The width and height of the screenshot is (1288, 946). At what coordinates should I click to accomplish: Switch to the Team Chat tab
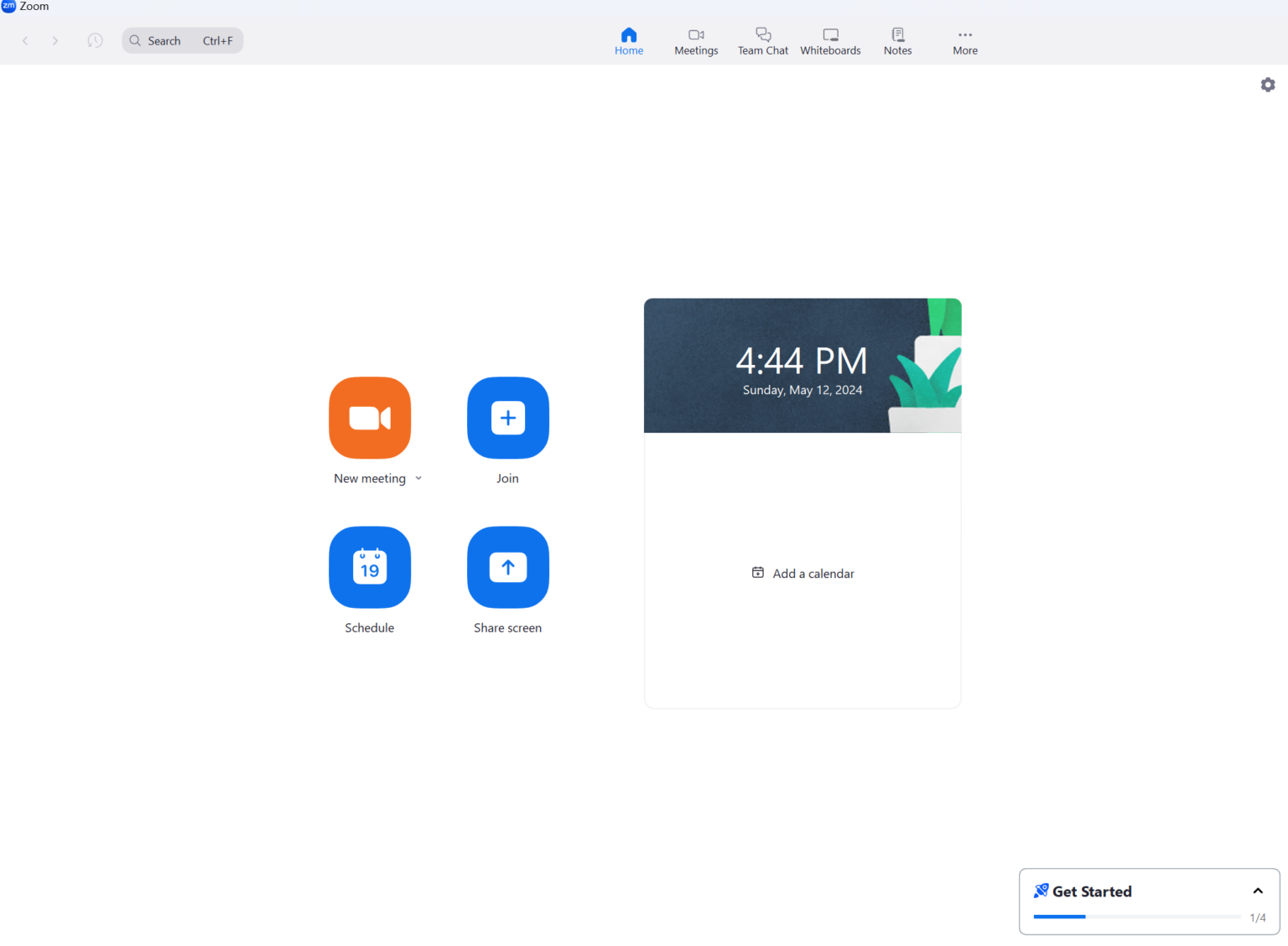[x=762, y=40]
